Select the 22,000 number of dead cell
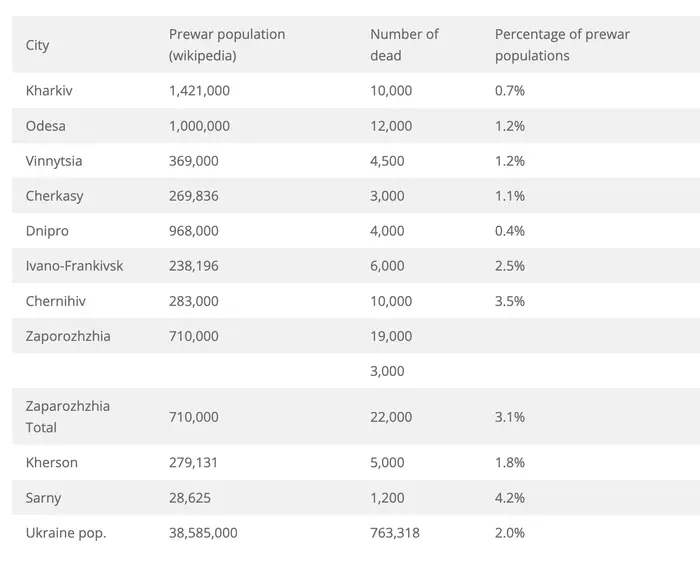Screen dimensions: 700x574 [x=391, y=417]
